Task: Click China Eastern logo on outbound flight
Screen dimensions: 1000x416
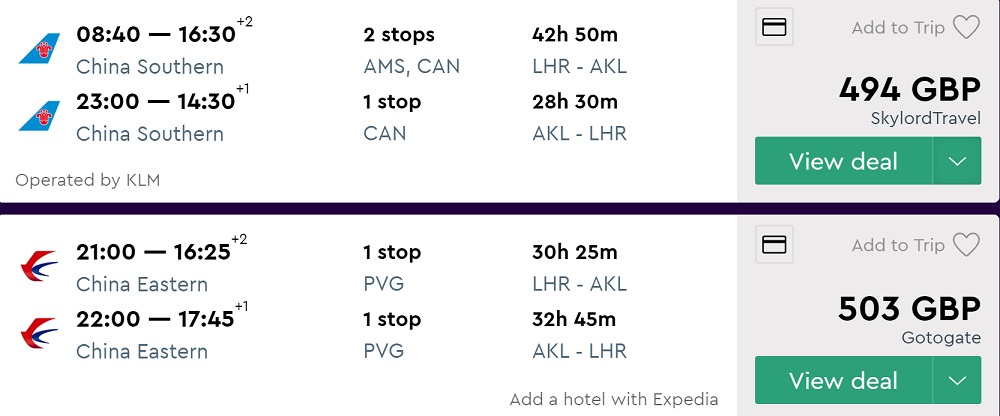Action: pyautogui.click(x=39, y=267)
